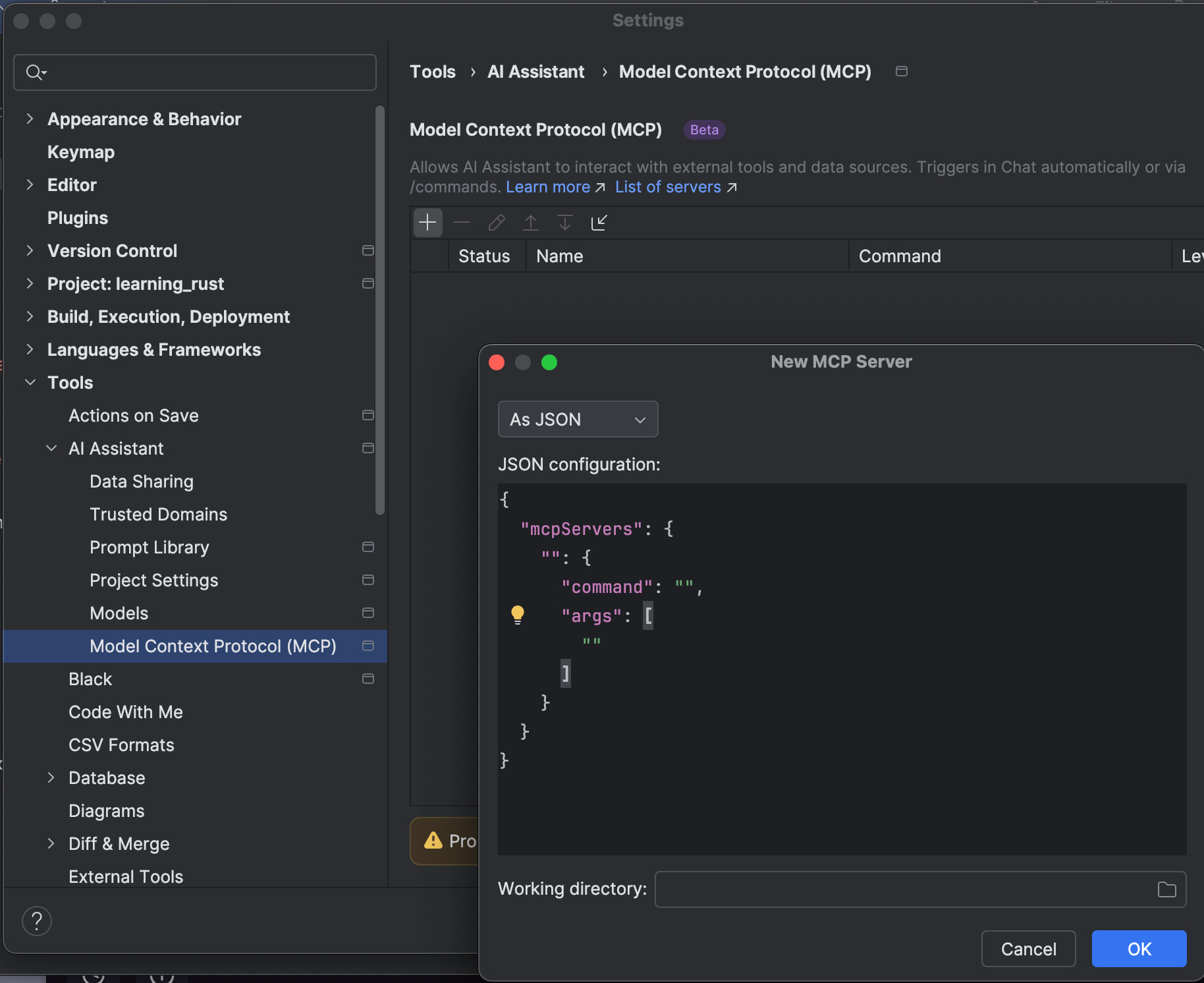
Task: Click the Move Up arrow icon
Action: click(x=531, y=223)
